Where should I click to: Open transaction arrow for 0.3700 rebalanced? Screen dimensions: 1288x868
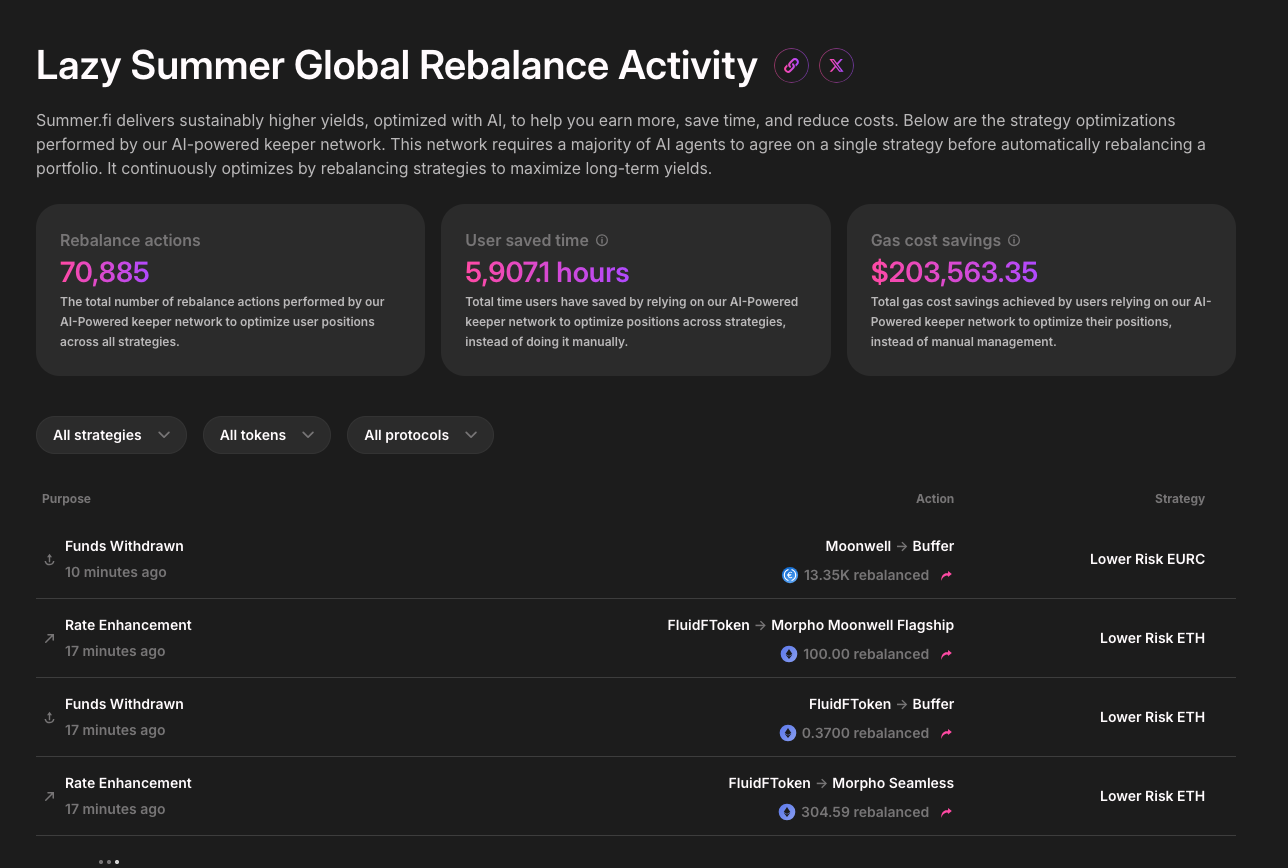coord(946,733)
